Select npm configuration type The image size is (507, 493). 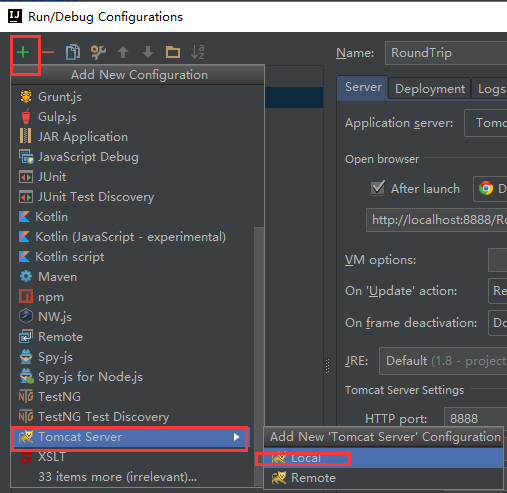pos(132,297)
